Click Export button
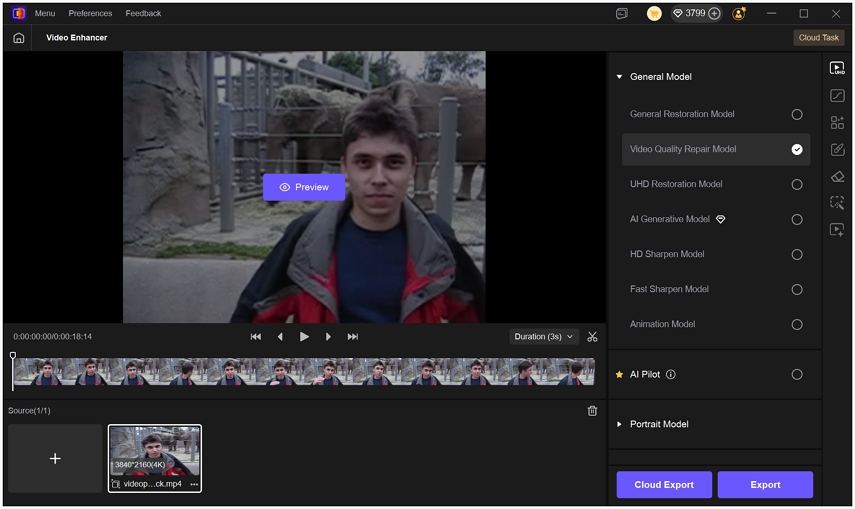This screenshot has width=855, height=509. (765, 484)
